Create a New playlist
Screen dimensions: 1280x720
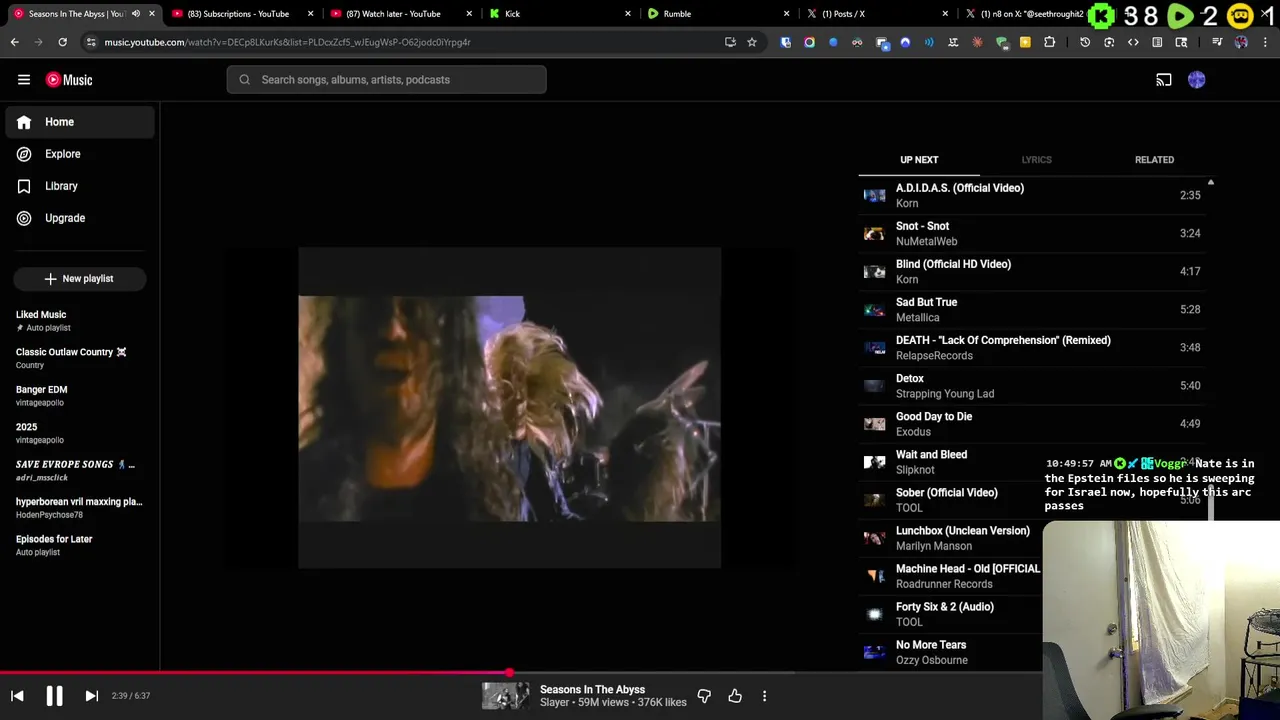click(x=80, y=279)
